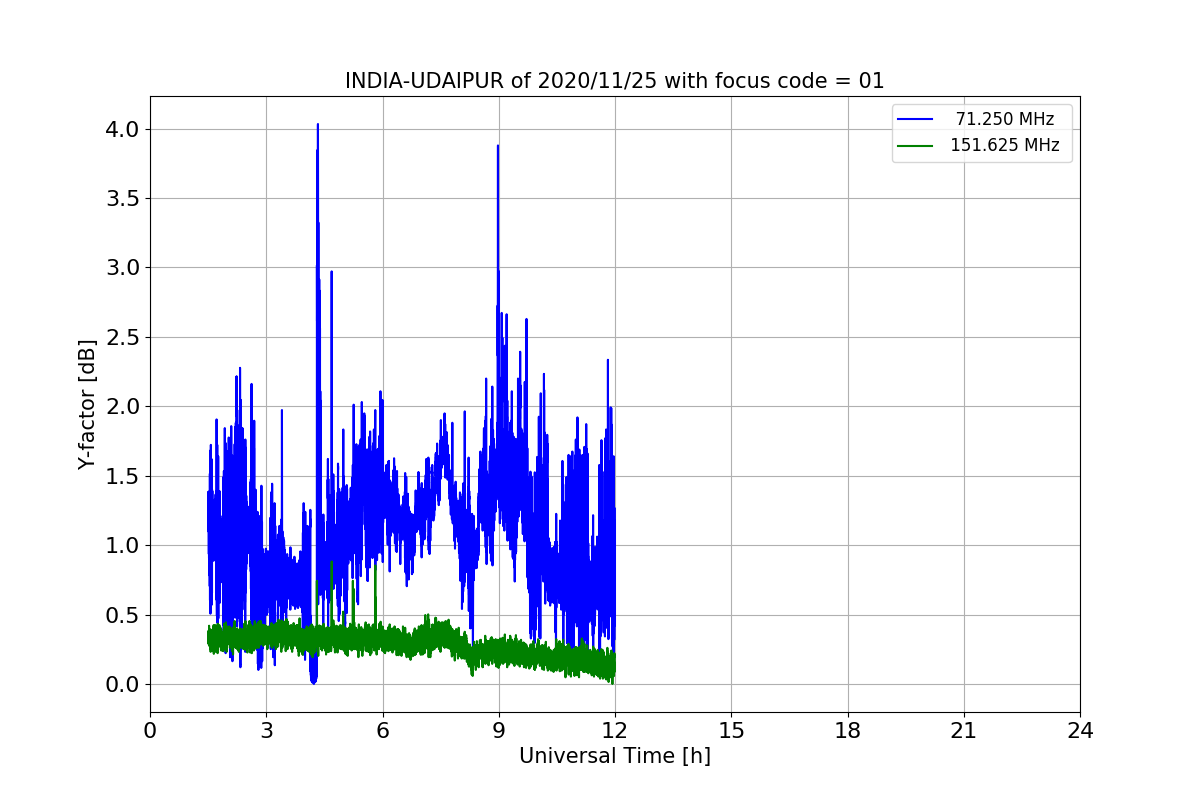Click y-axis tick label 0.0
The height and width of the screenshot is (800, 1200).
point(124,685)
